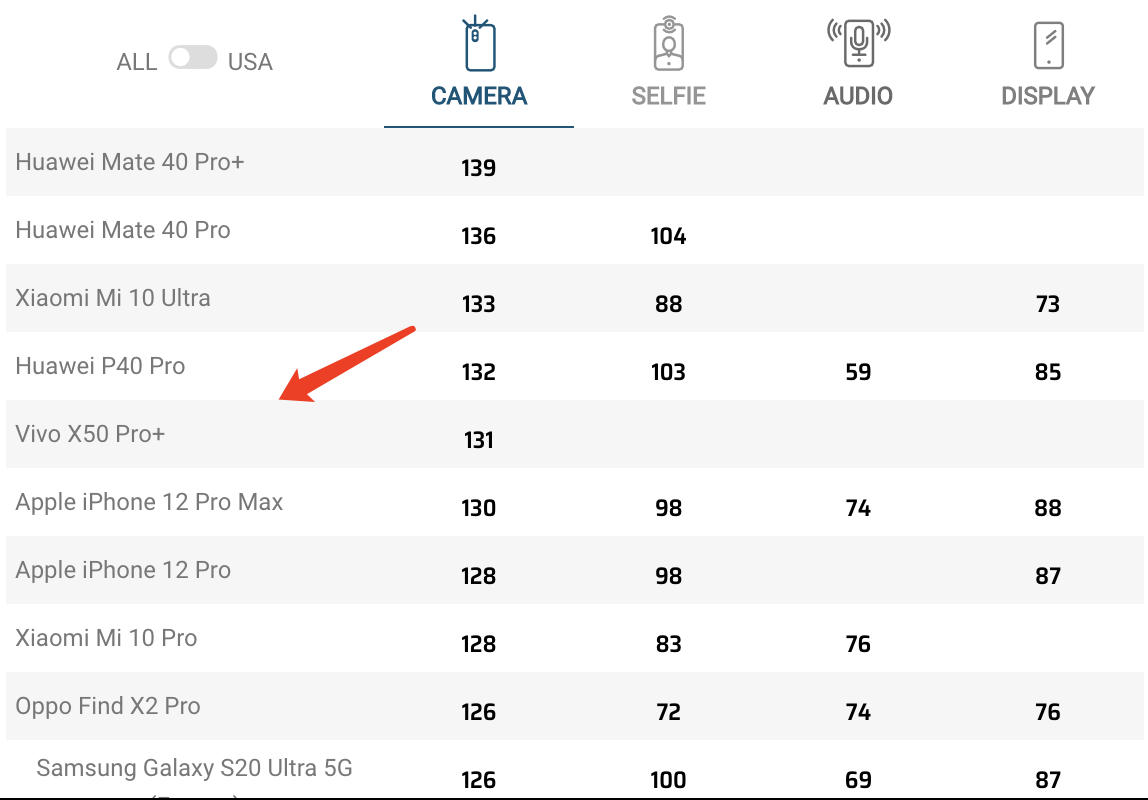This screenshot has width=1148, height=800.
Task: Toggle the switch from ALL to USA
Action: pos(193,58)
